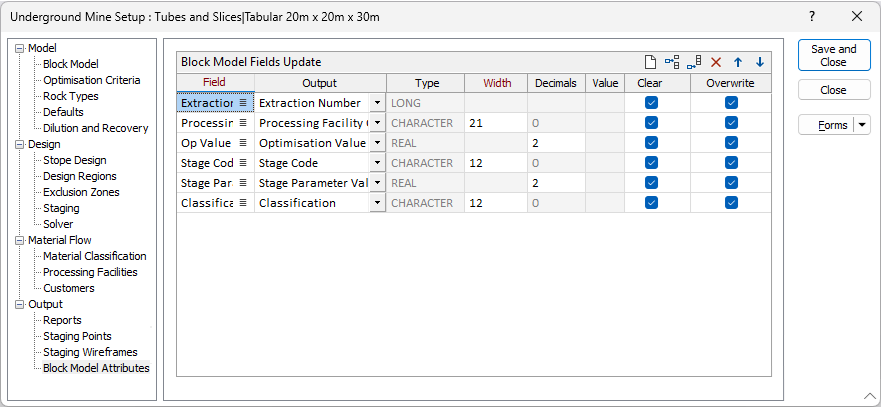Open field list icon in Stage Parameter row
The width and height of the screenshot is (883, 409).
point(243,183)
